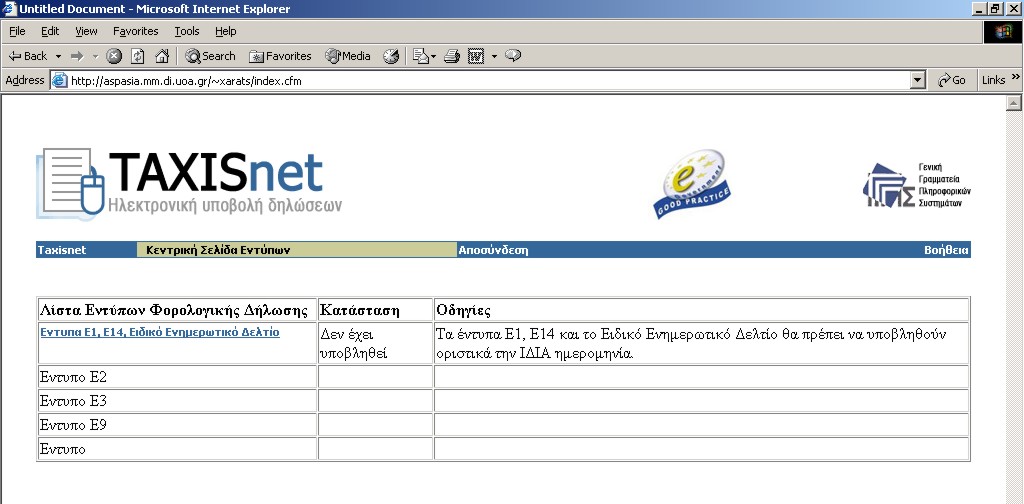Click the Print icon

(452, 57)
